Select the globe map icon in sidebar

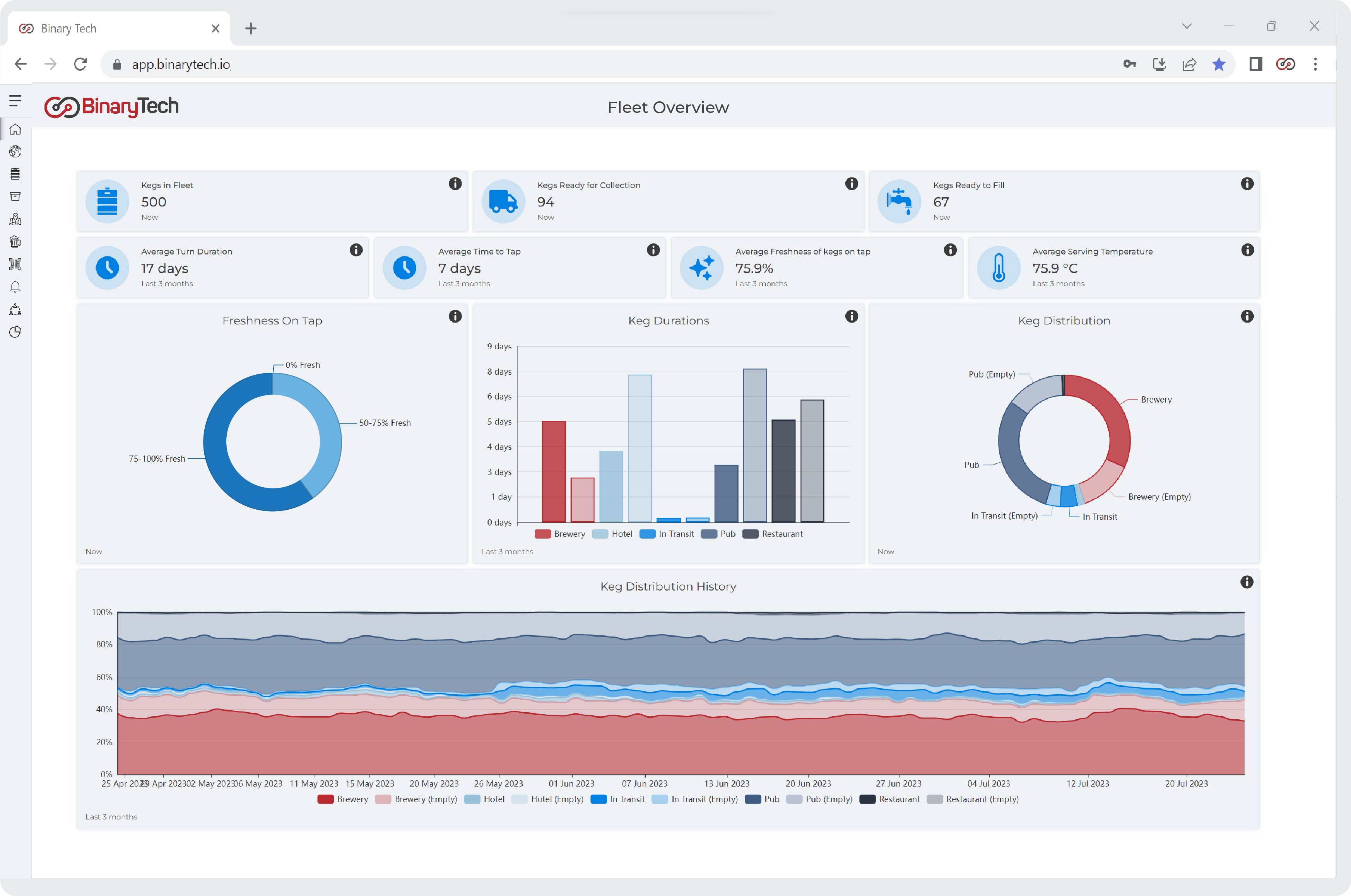(x=15, y=152)
